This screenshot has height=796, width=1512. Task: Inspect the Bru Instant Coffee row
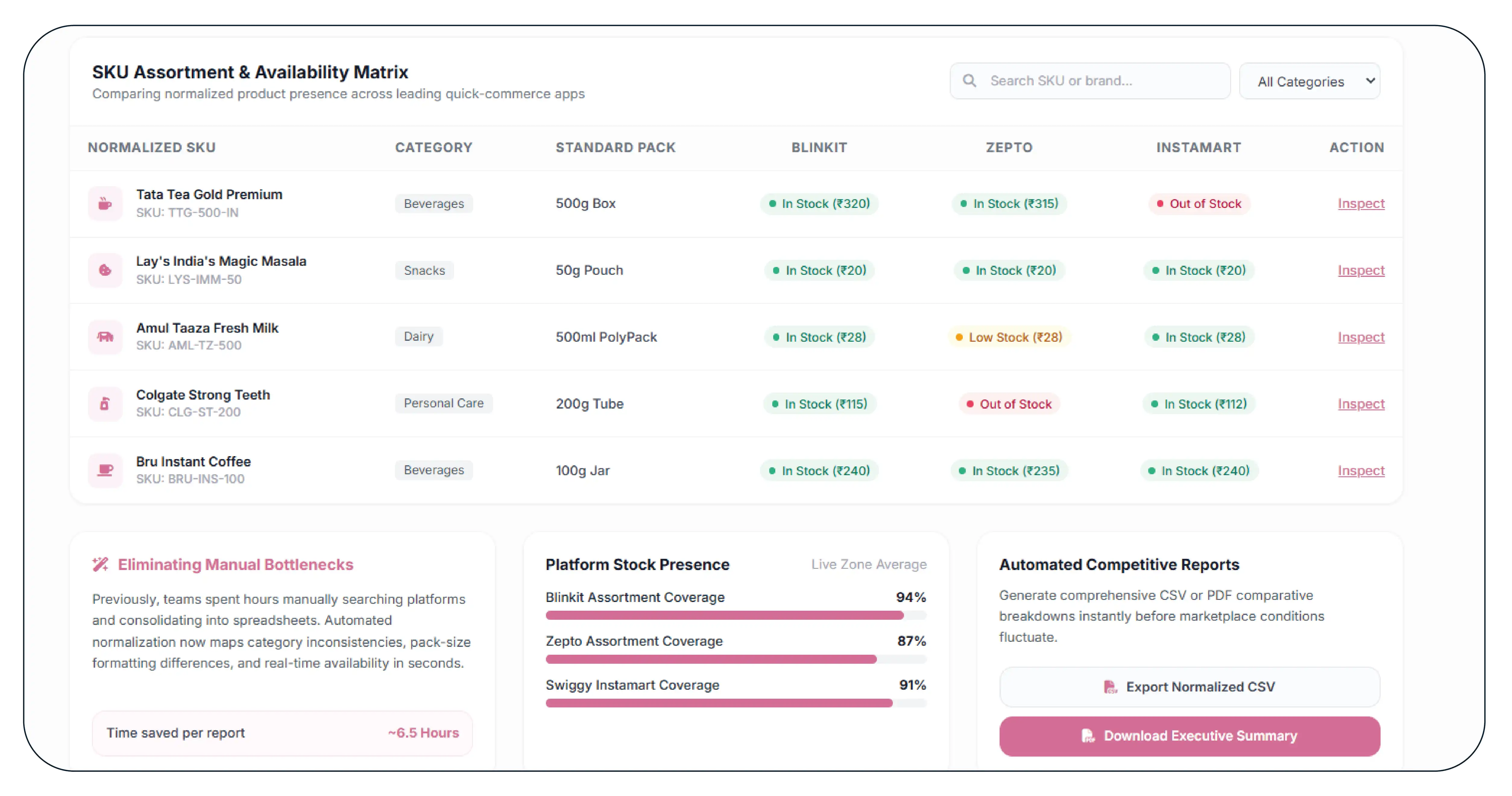pyautogui.click(x=1361, y=471)
